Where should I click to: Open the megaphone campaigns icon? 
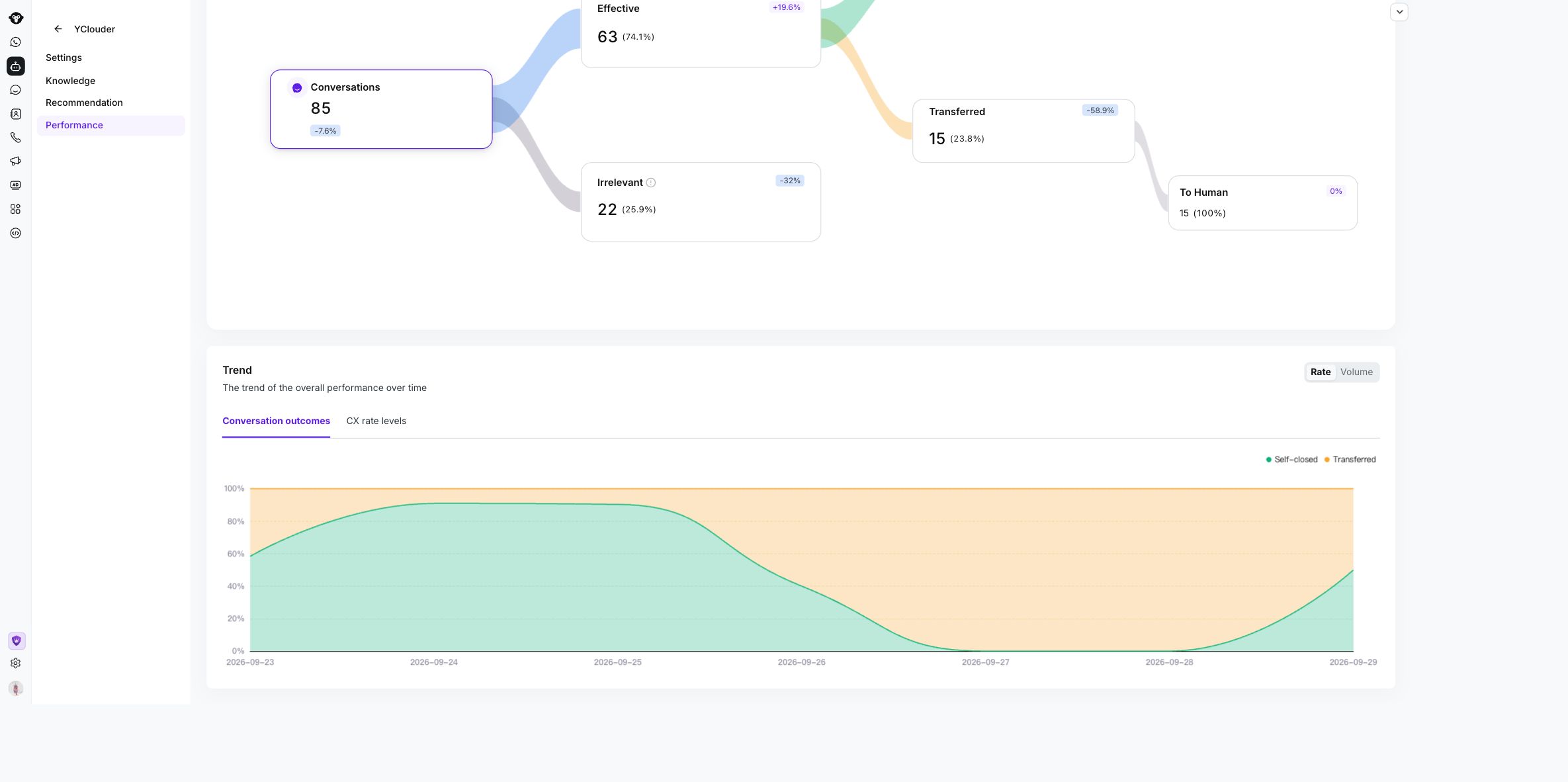16,161
